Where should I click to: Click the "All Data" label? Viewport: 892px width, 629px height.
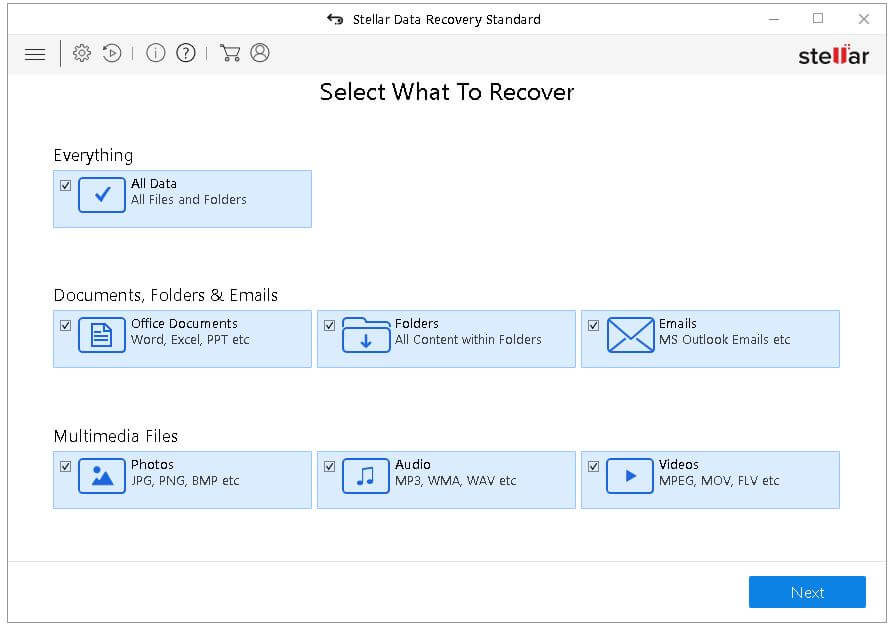[x=154, y=184]
